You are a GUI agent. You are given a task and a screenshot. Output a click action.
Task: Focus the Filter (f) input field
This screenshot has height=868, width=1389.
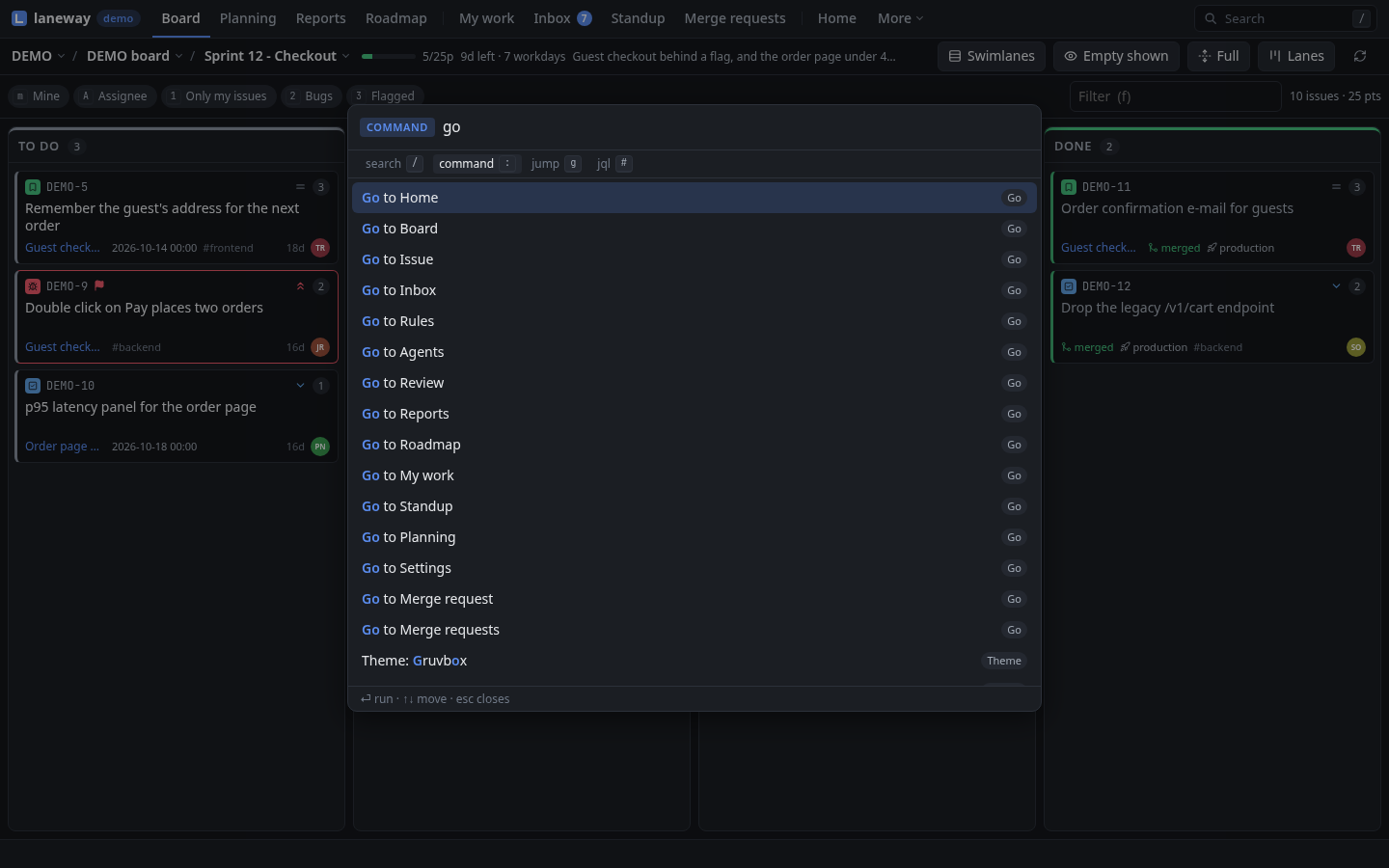coord(1175,96)
